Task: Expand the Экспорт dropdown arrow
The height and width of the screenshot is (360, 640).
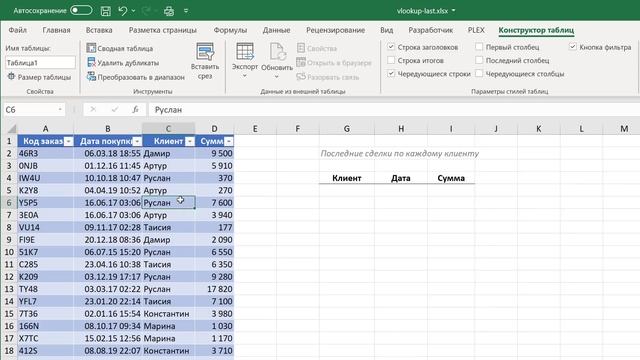Action: [245, 76]
